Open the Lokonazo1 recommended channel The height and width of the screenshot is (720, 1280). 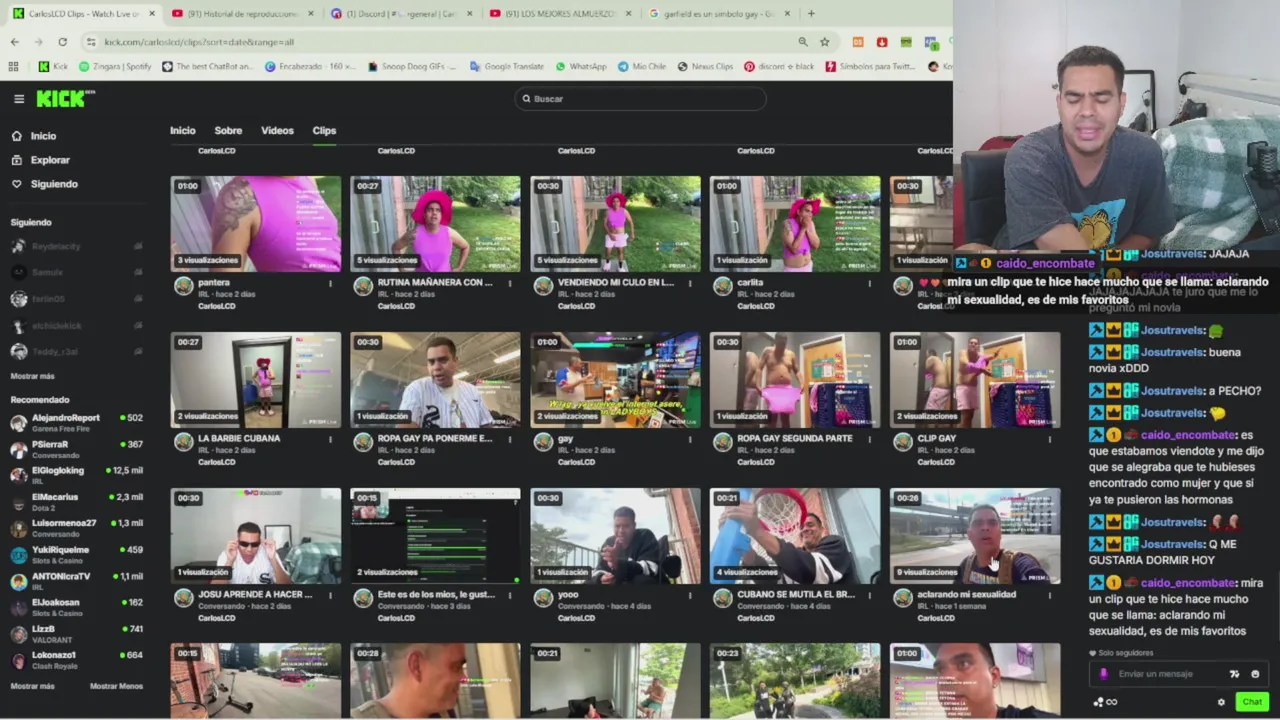click(x=76, y=660)
